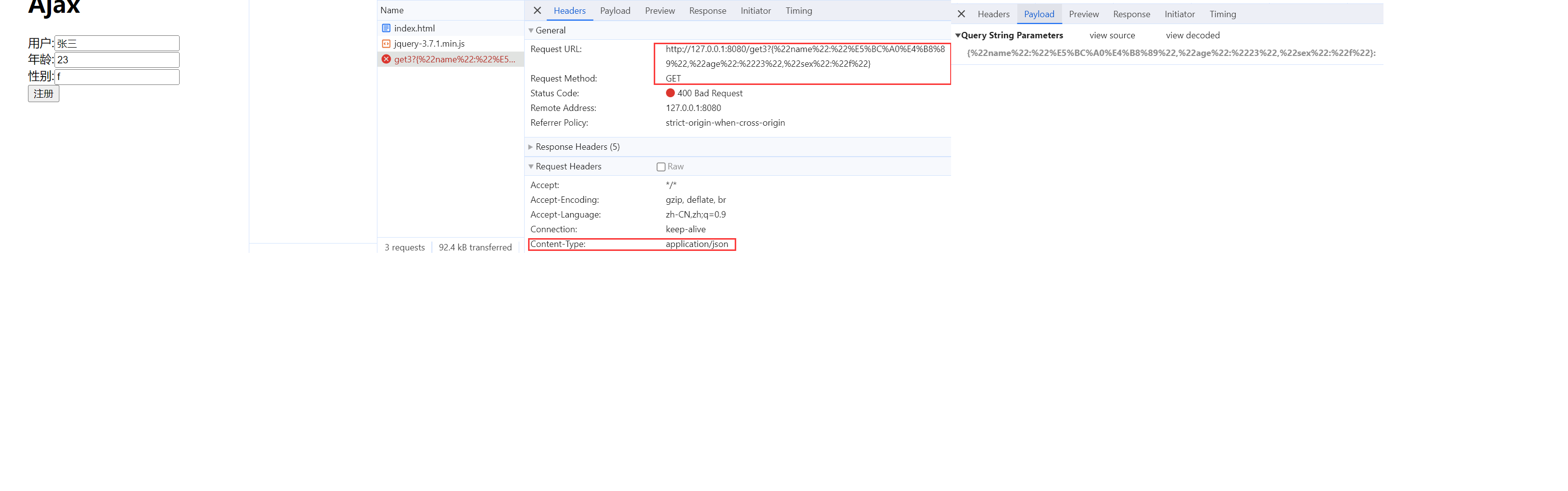Viewport: 1568px width, 491px height.
Task: Click the strict-origin-when-cross-origin referrer policy value
Action: click(x=725, y=123)
